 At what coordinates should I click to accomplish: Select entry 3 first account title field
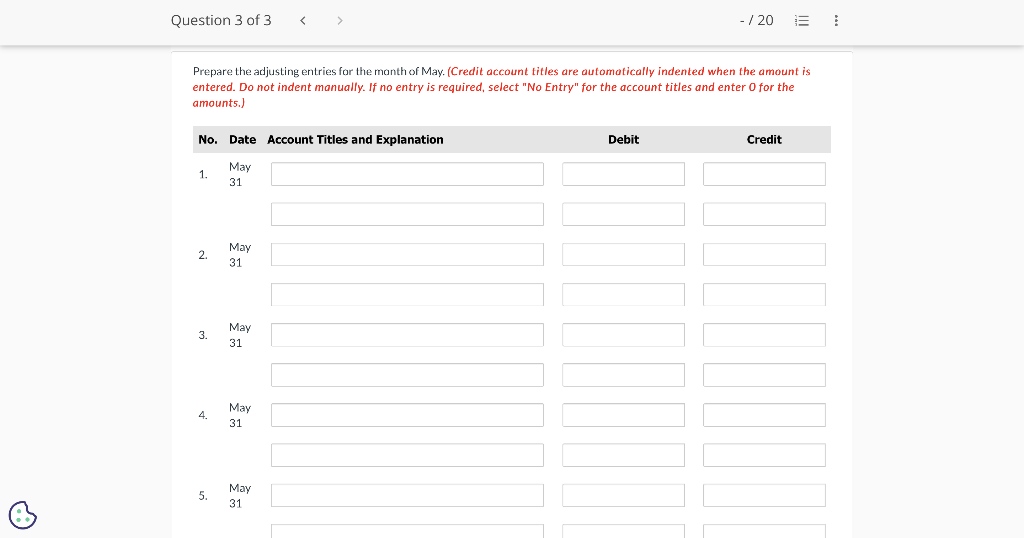click(408, 335)
